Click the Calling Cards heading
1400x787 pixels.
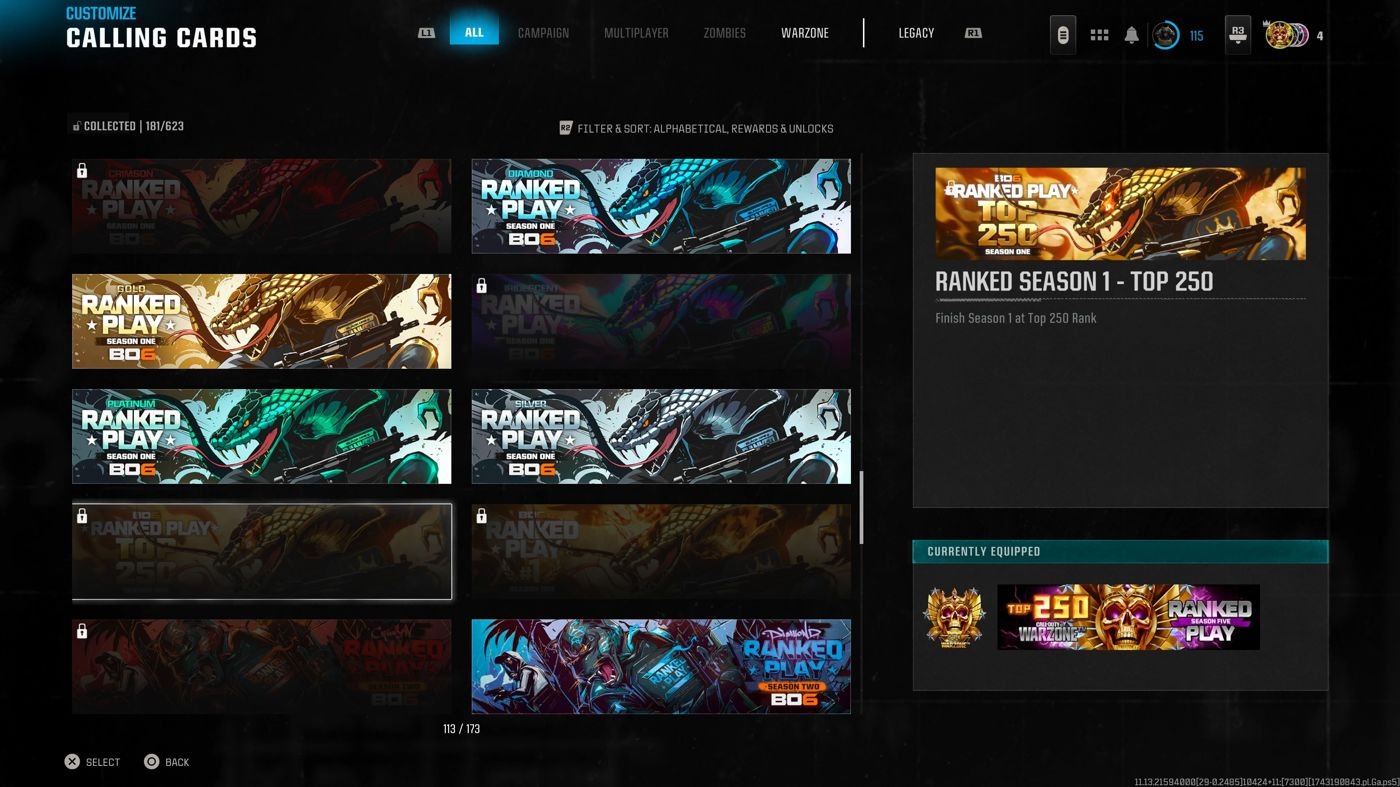pyautogui.click(x=161, y=39)
